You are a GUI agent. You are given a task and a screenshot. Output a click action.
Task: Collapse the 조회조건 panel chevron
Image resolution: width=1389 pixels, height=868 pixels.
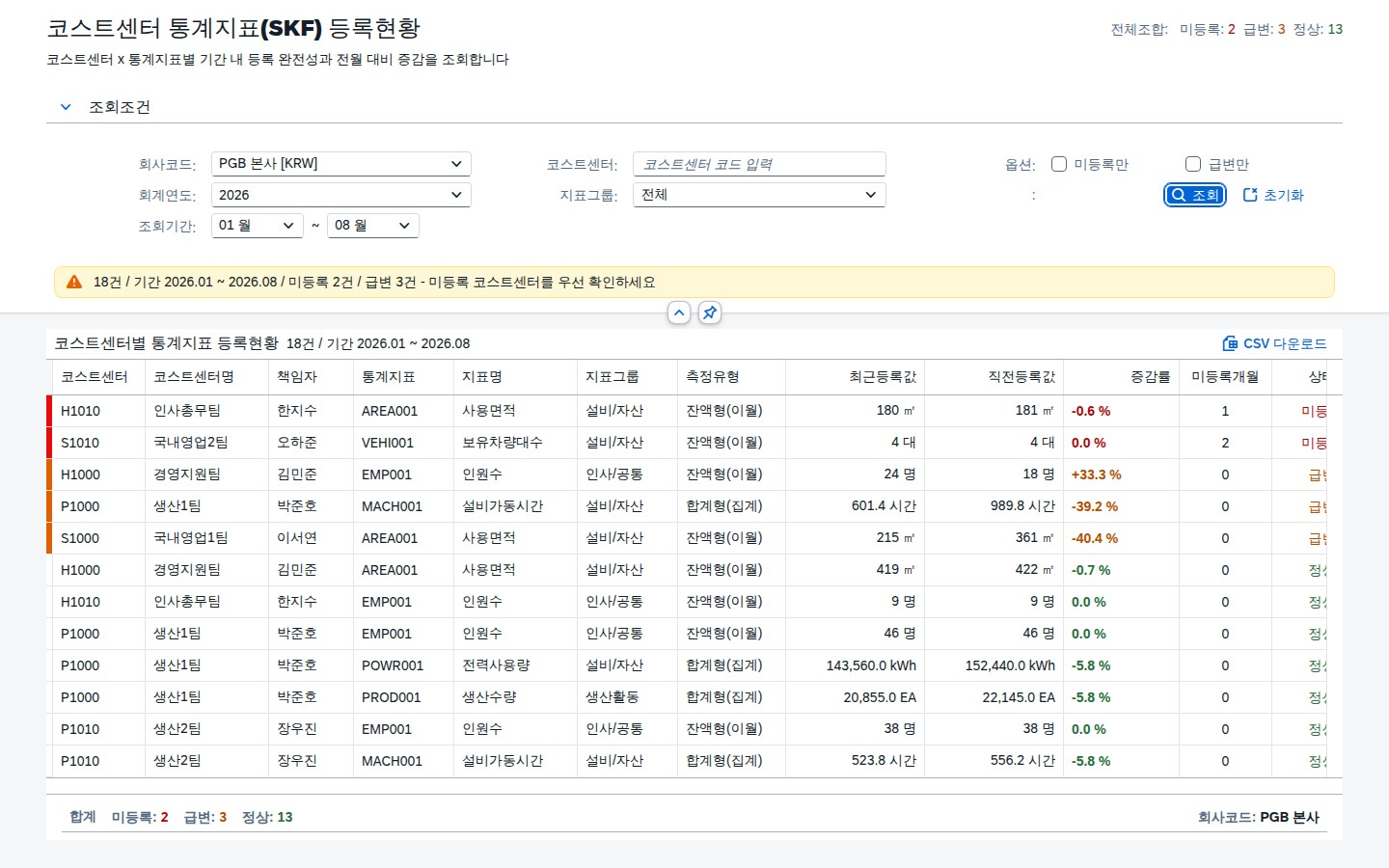(x=66, y=107)
